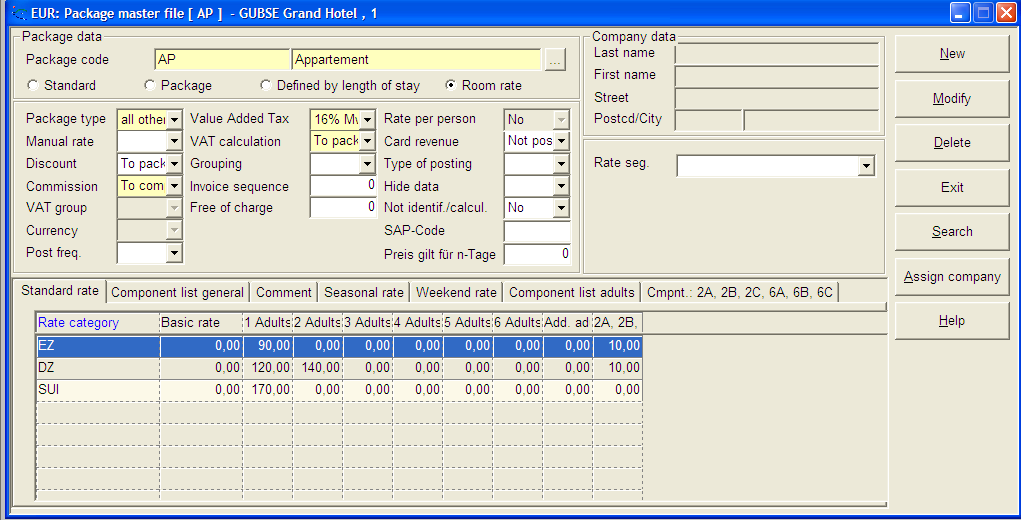This screenshot has height=520, width=1021.
Task: Click the Free of charge field
Action: pos(343,208)
